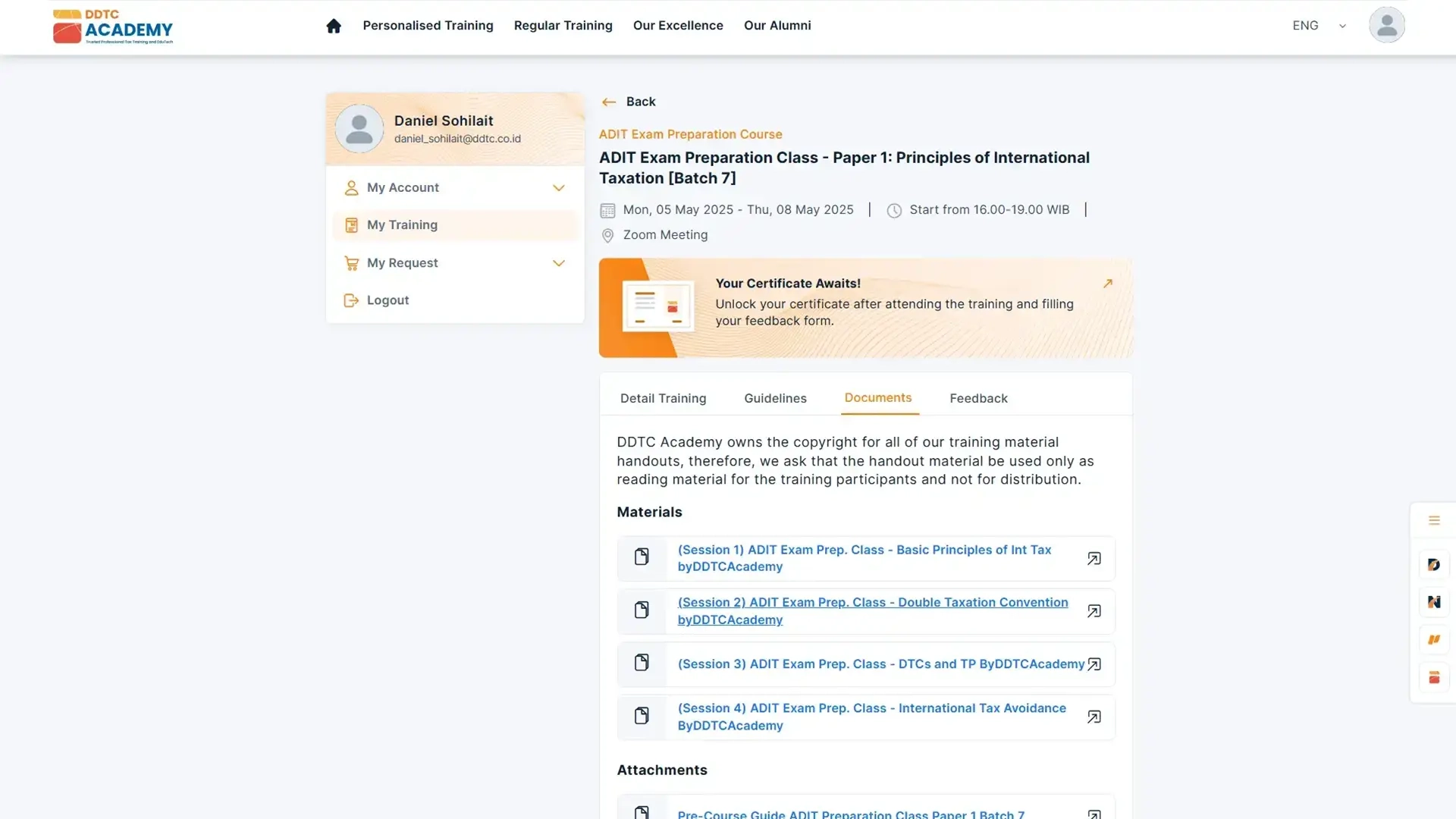
Task: Switch to the Feedback tab
Action: tap(978, 398)
